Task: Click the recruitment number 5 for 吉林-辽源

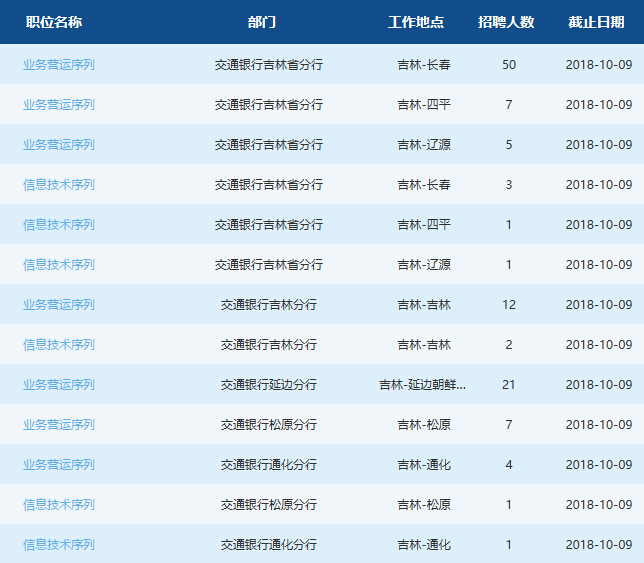Action: tap(509, 145)
